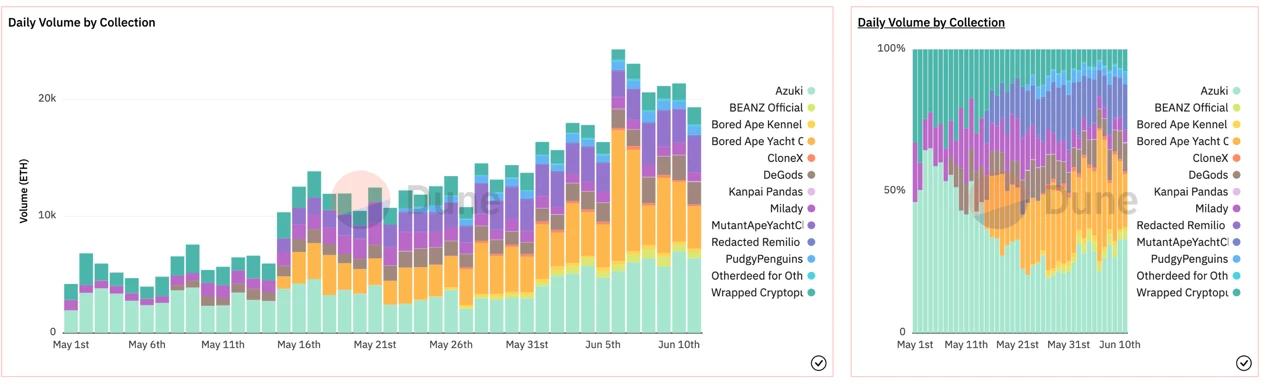The image size is (1265, 385).
Task: Click the CloneX orange dot in left legend
Action: (812, 158)
